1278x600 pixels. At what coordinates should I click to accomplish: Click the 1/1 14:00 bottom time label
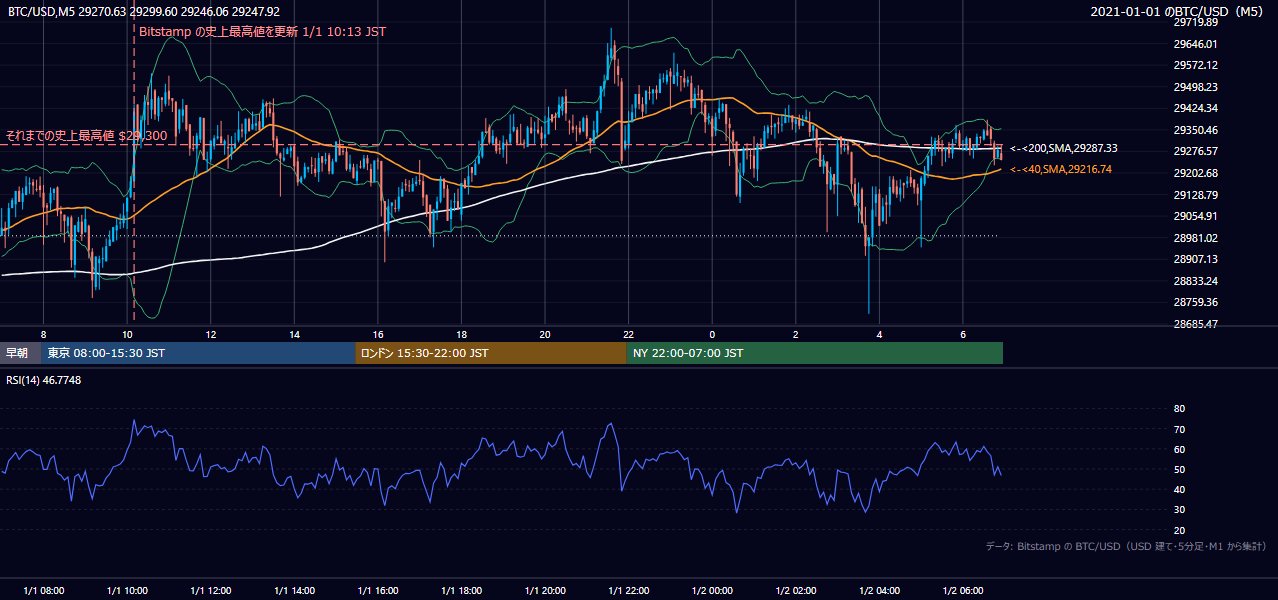pos(294,591)
